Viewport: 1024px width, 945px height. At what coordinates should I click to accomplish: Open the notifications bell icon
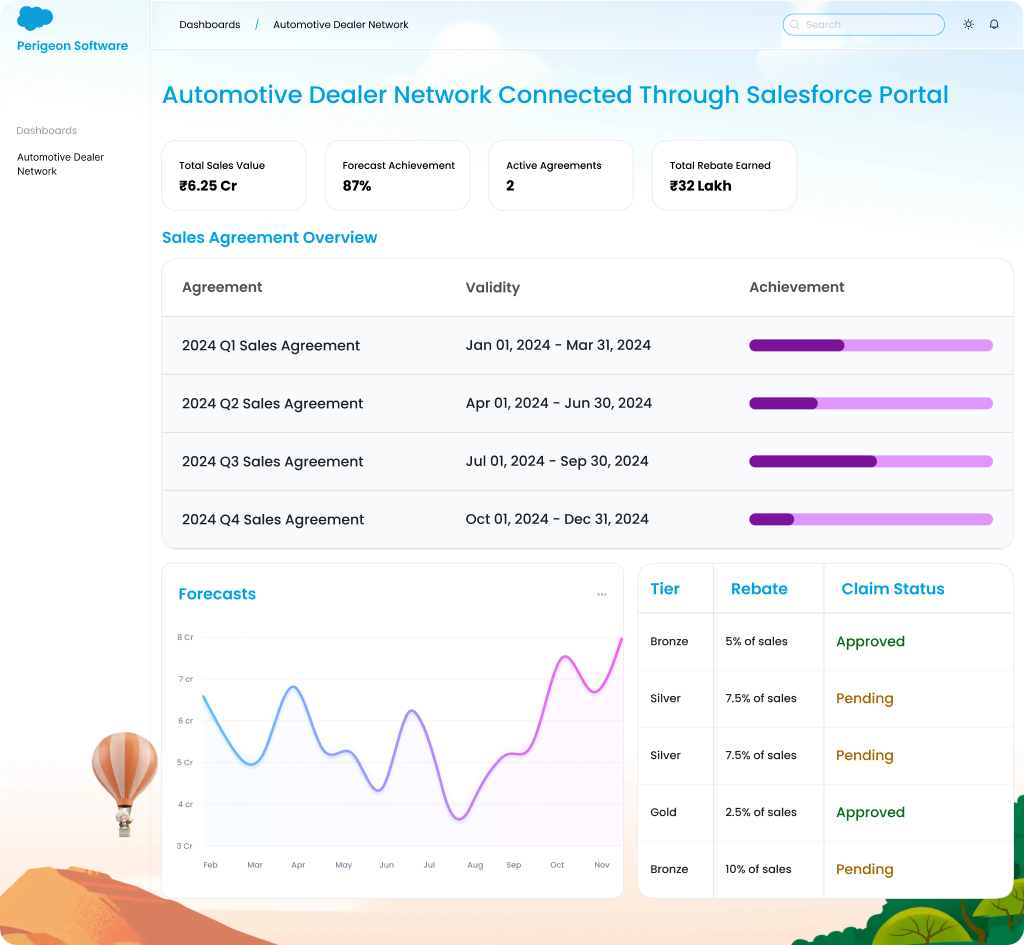click(x=994, y=24)
